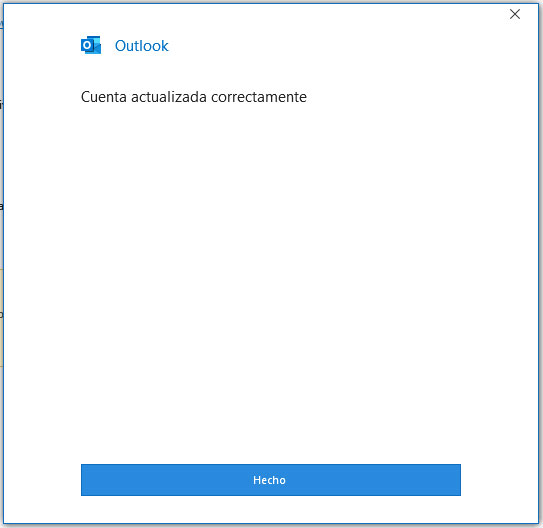Click the white O square in logo
The width and height of the screenshot is (543, 528).
pos(87,45)
